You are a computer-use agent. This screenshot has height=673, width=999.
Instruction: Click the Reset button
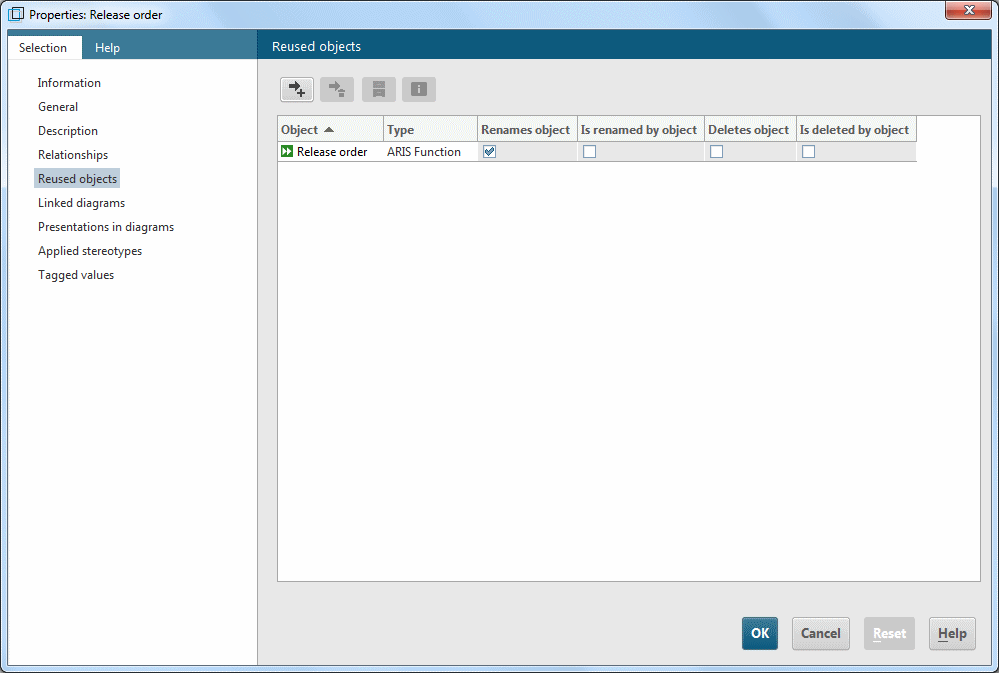pos(889,633)
